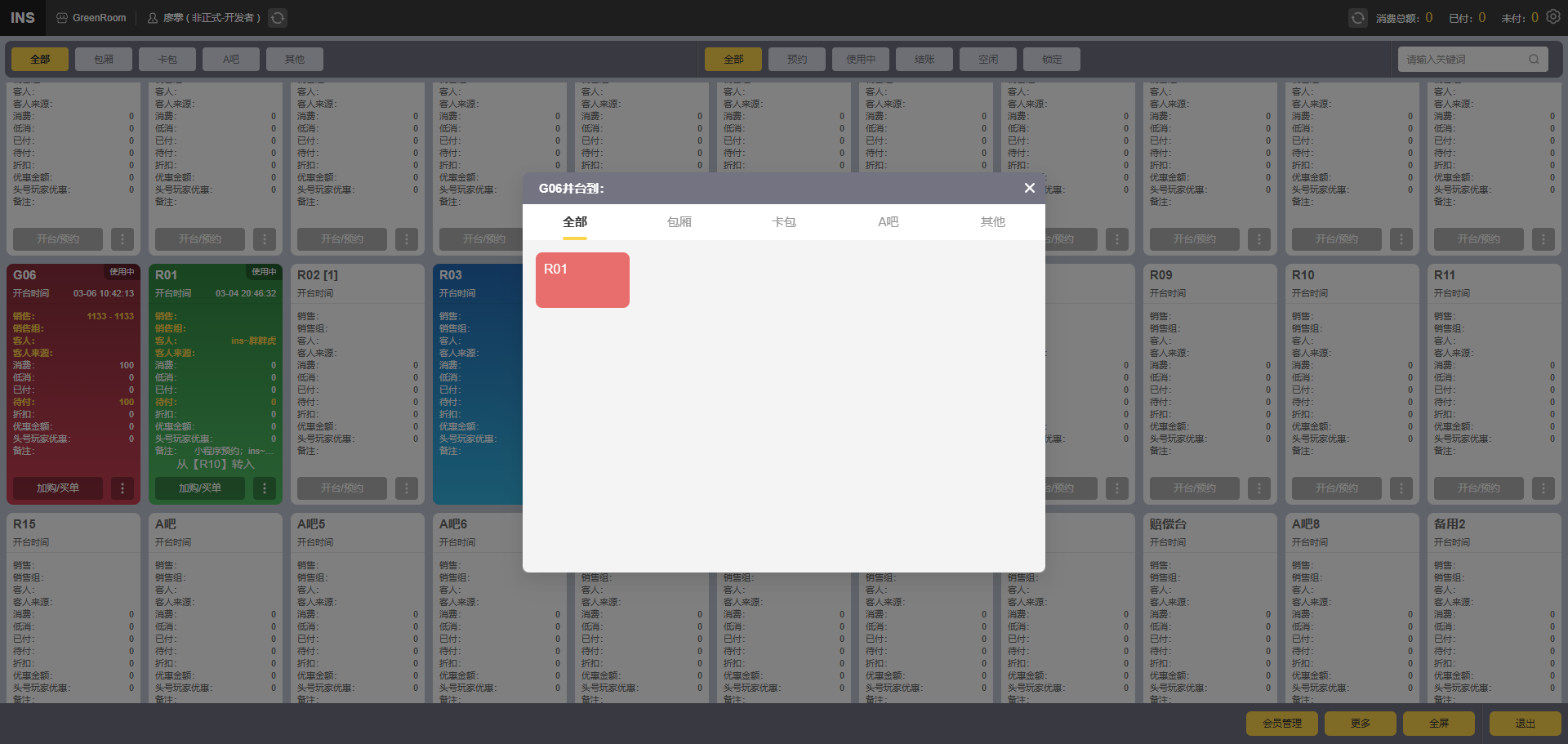Image resolution: width=1568 pixels, height=744 pixels.
Task: Click the refresh icon beside the username
Action: [x=278, y=17]
